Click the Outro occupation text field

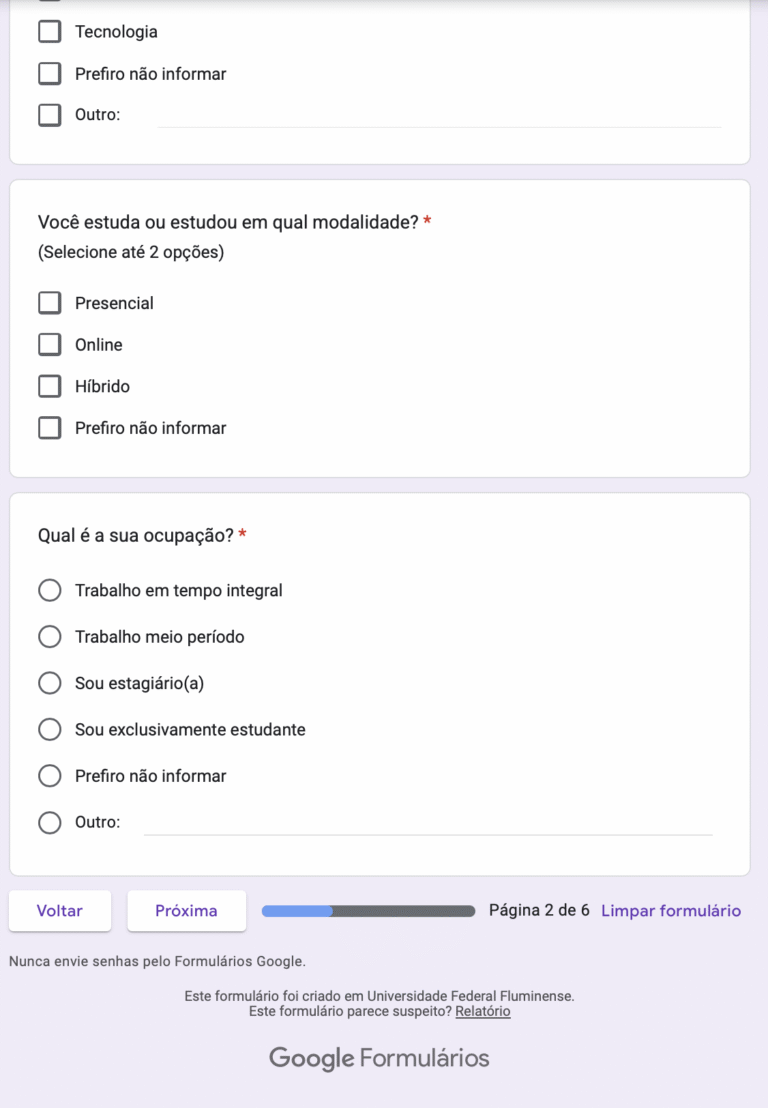click(428, 822)
